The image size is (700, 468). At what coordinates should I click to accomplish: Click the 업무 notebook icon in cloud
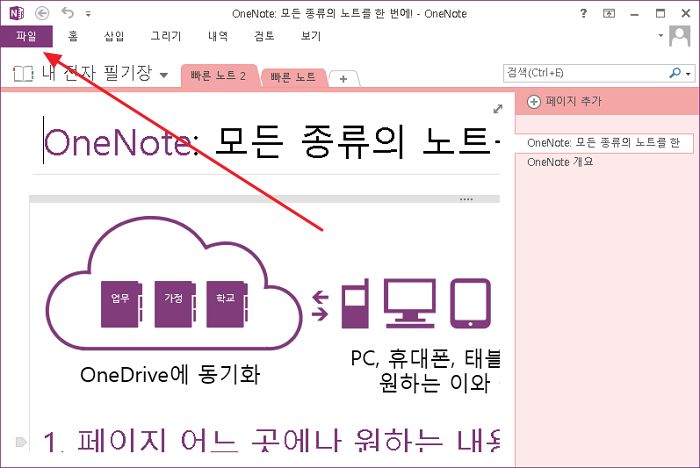(x=121, y=304)
